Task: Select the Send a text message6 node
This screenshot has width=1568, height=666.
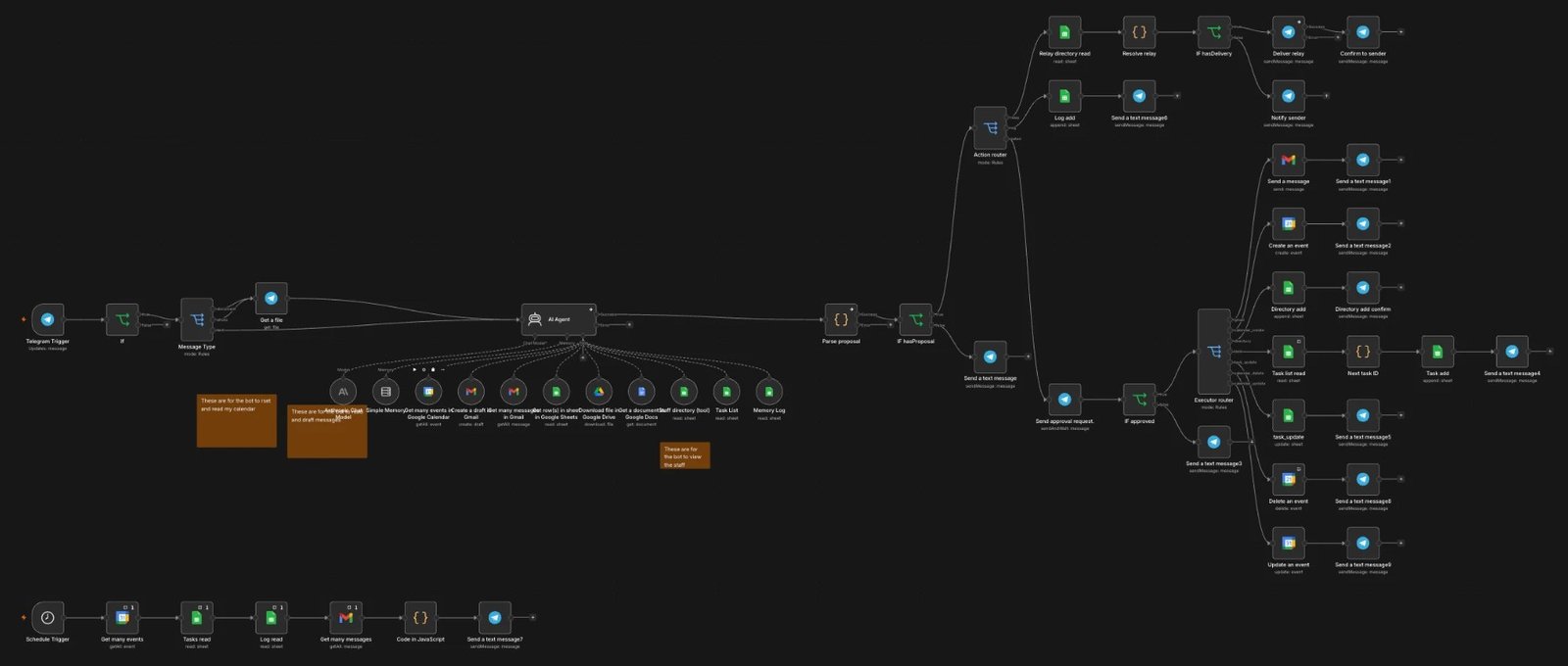Action: [x=1139, y=96]
